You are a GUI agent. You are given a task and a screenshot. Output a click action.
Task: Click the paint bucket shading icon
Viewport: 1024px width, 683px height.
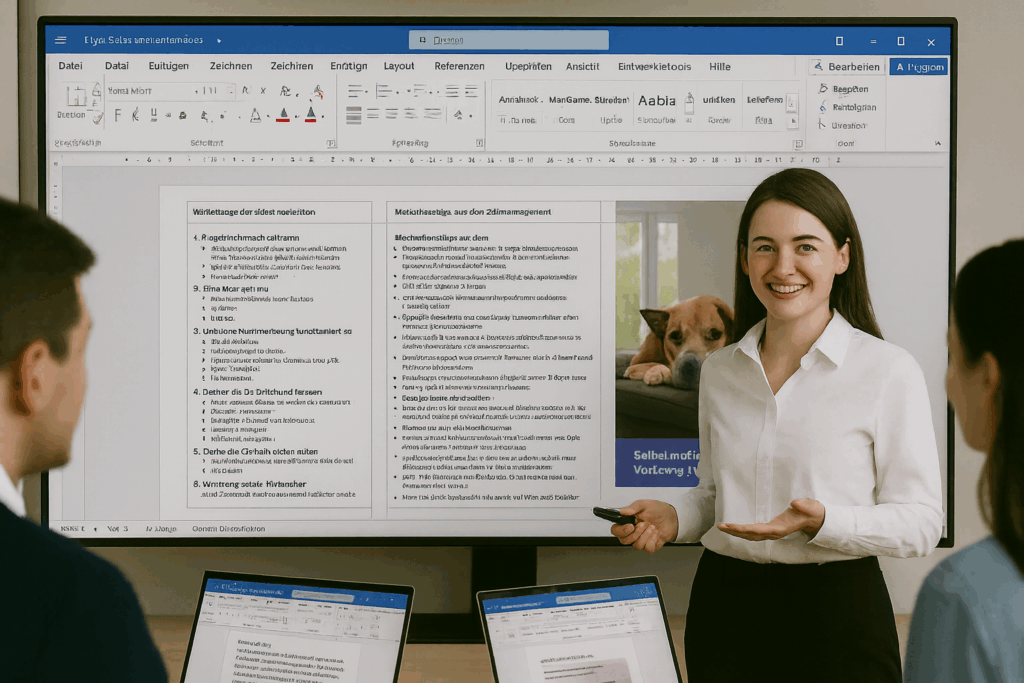(458, 116)
